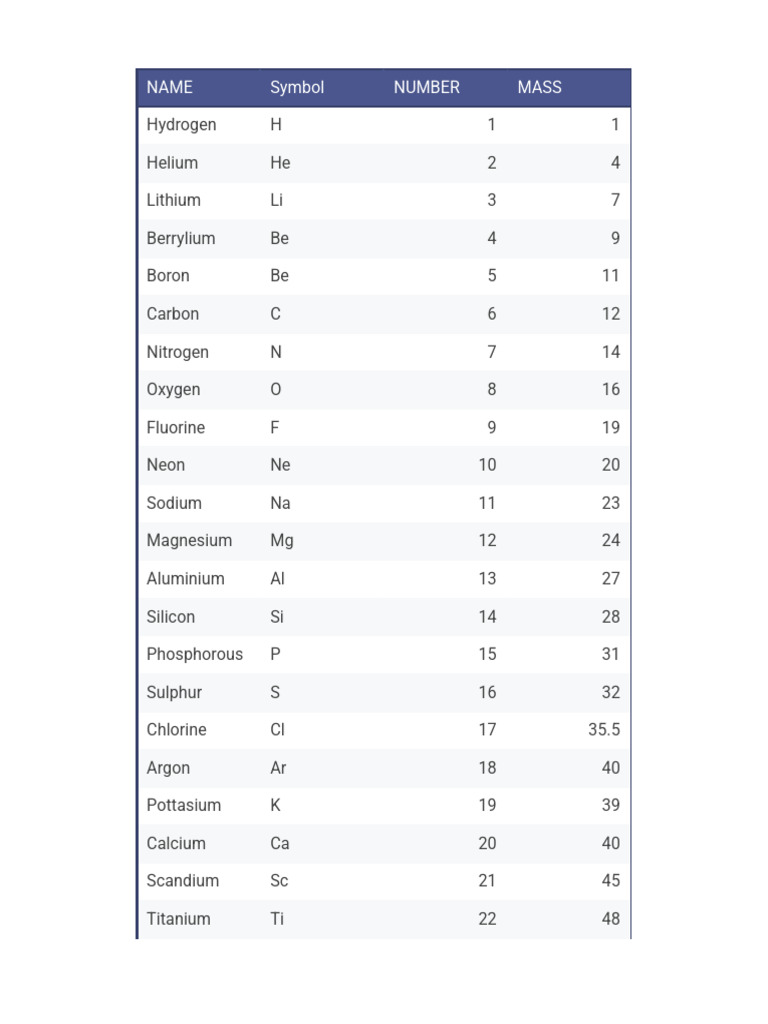Image resolution: width=768 pixels, height=1024 pixels.
Task: Click the Magnesium symbol Mg cell
Action: click(281, 541)
